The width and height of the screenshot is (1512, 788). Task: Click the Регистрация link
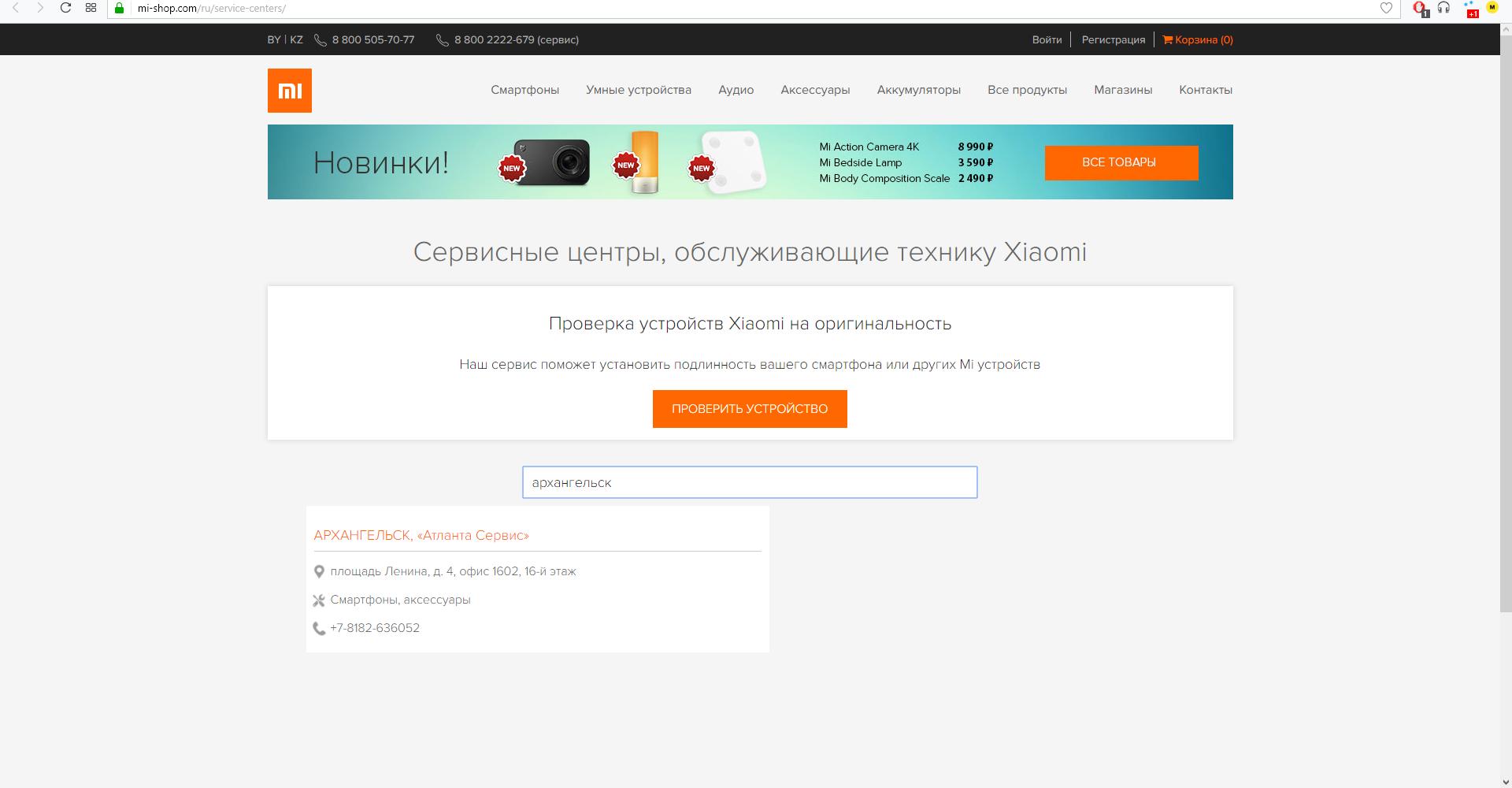(1114, 39)
